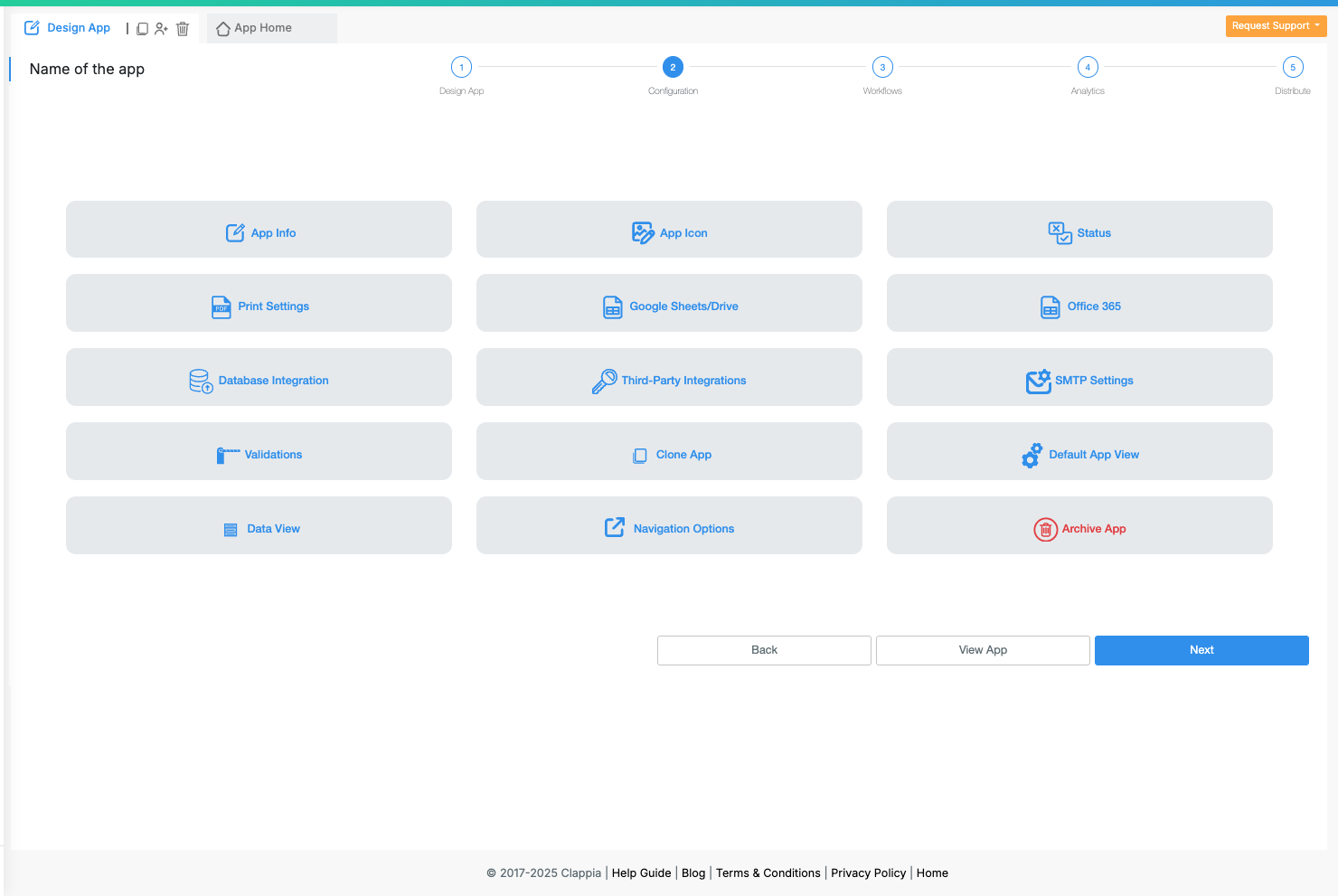Click the Data View table icon

click(x=231, y=530)
